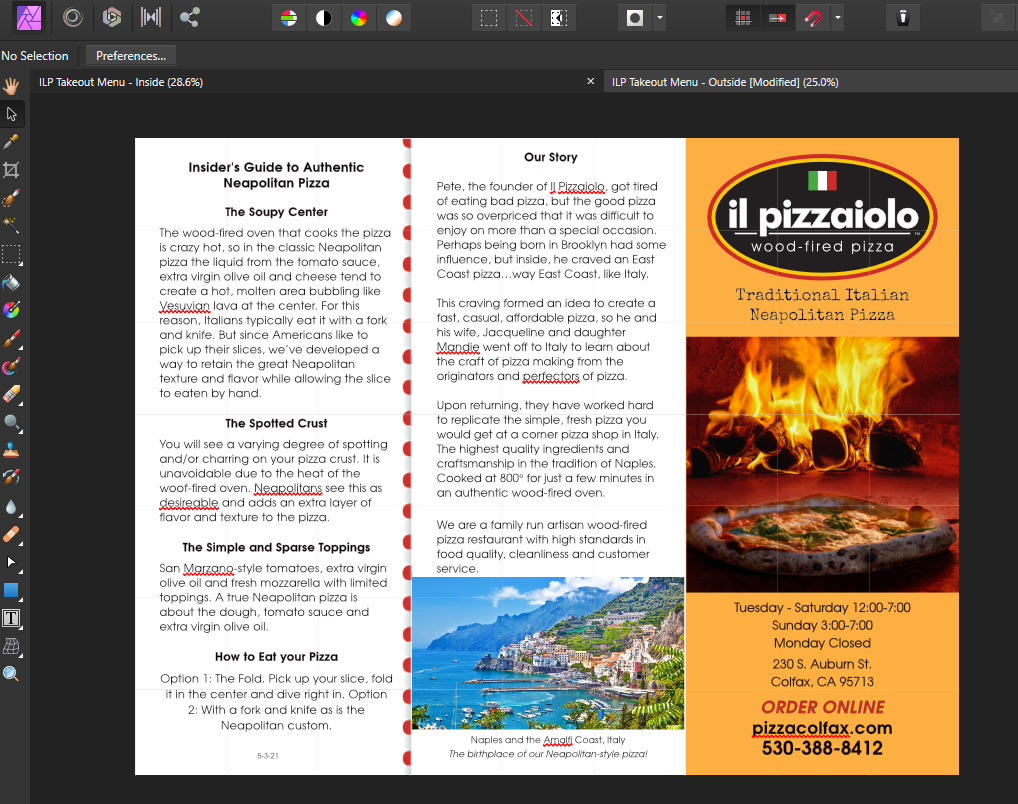Open the Develop persona
Viewport: 1018px width, 804px height.
tap(112, 18)
